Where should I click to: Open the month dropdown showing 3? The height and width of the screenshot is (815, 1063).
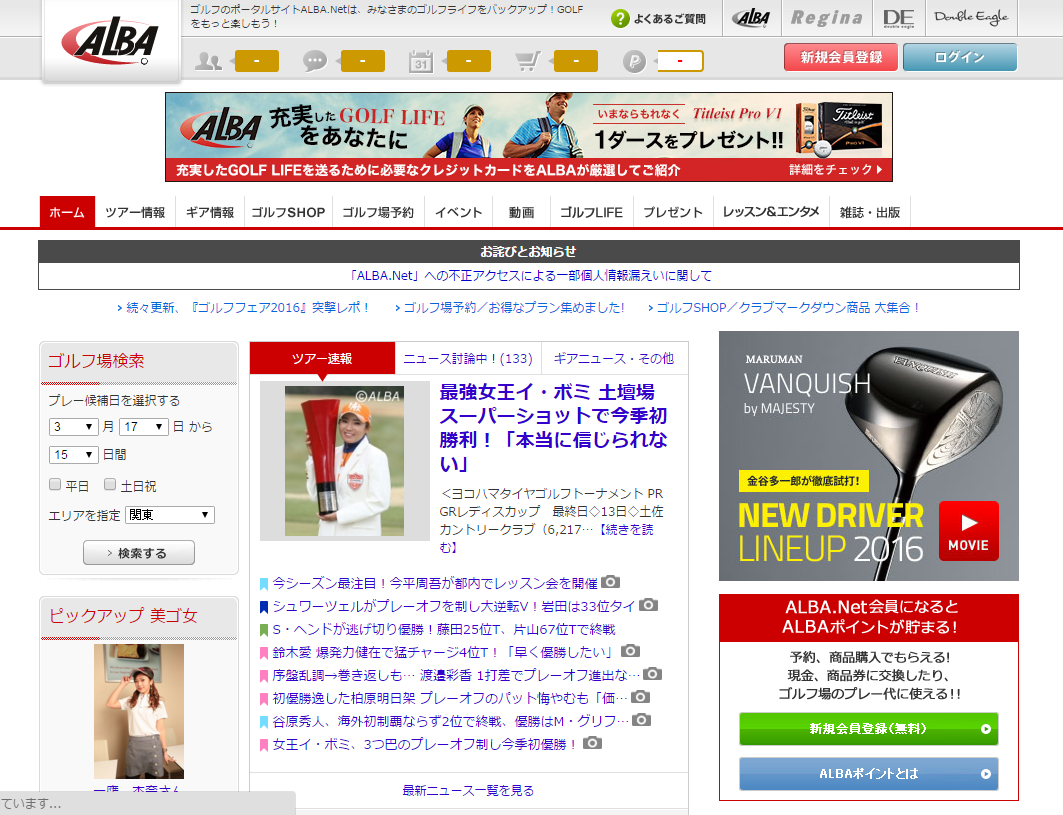click(74, 426)
